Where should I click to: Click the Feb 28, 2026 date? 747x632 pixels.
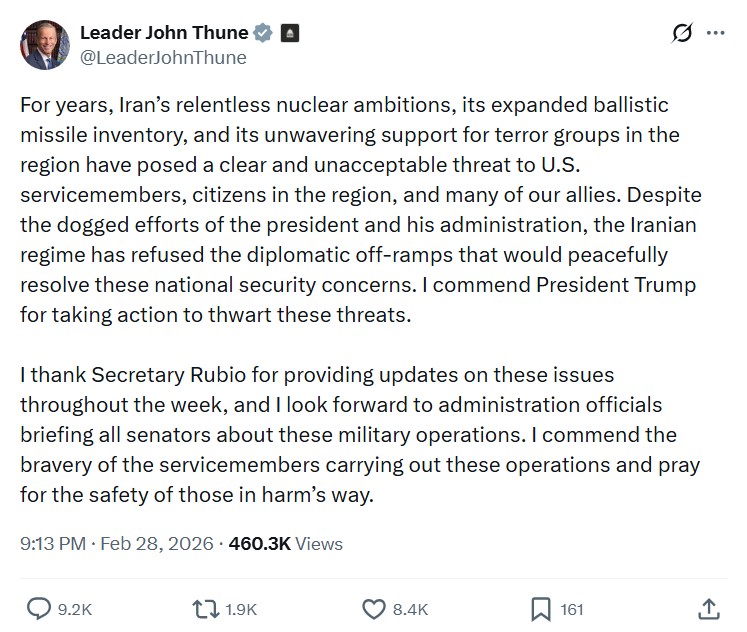tap(159, 544)
